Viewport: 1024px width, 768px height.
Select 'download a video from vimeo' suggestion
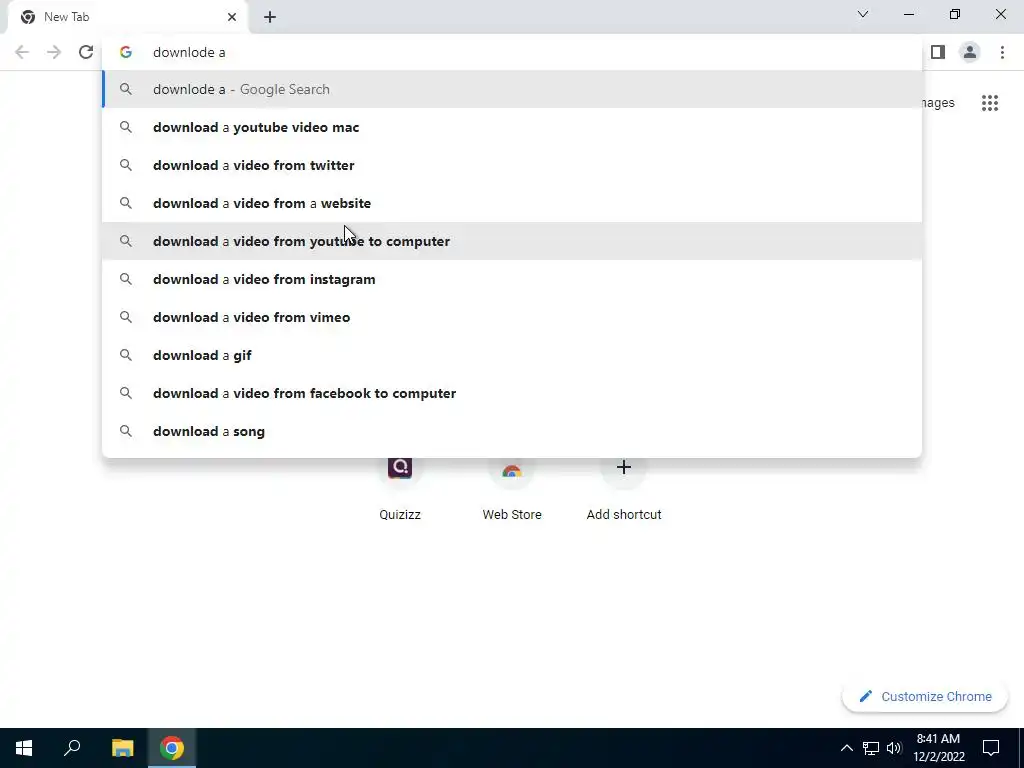point(512,317)
